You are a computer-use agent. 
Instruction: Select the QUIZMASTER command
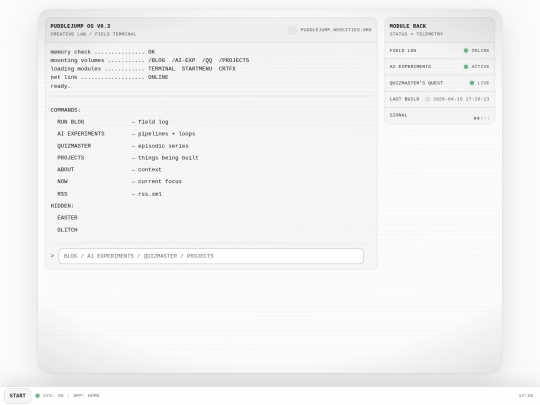coord(74,146)
